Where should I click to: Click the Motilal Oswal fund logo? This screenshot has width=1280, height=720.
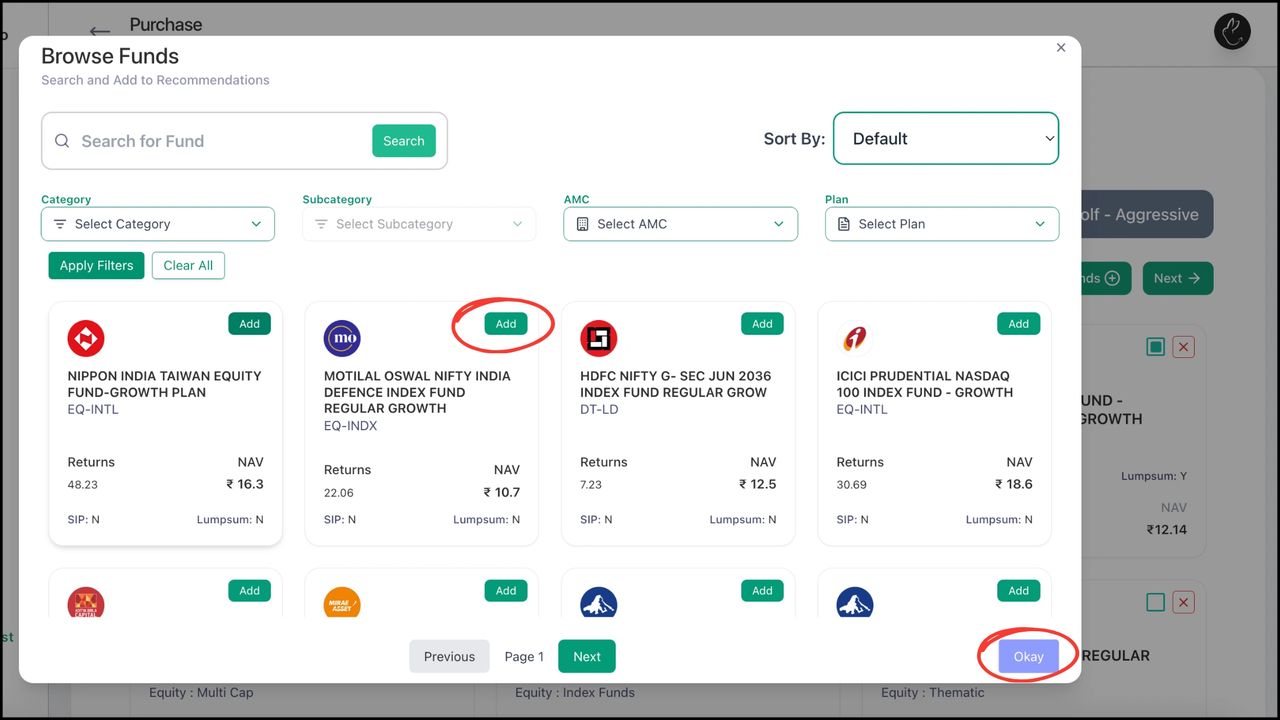pyautogui.click(x=342, y=339)
